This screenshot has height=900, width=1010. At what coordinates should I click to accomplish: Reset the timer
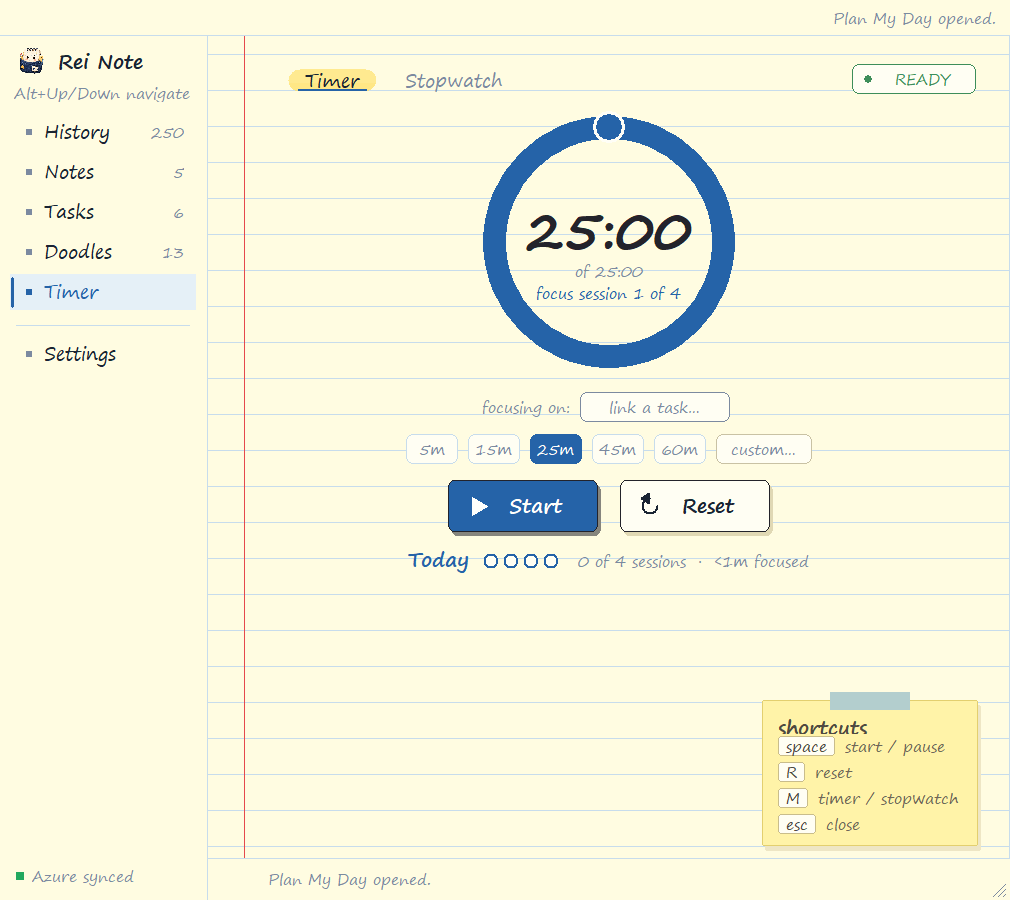point(694,506)
